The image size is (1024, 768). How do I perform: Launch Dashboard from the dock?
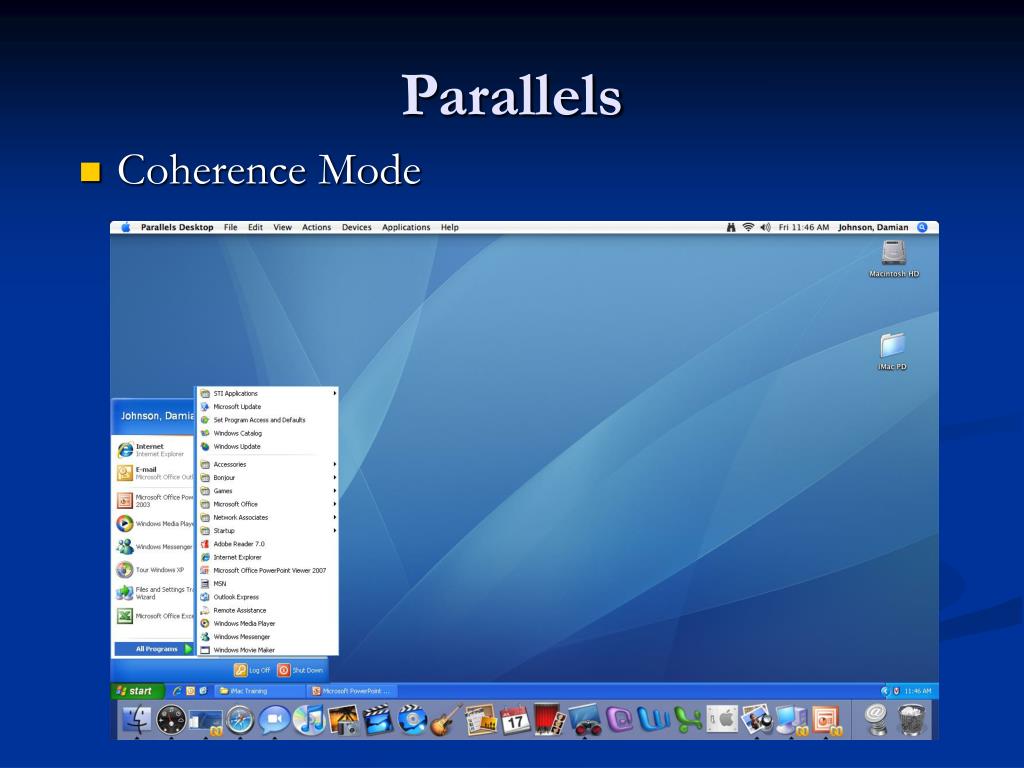[x=171, y=720]
